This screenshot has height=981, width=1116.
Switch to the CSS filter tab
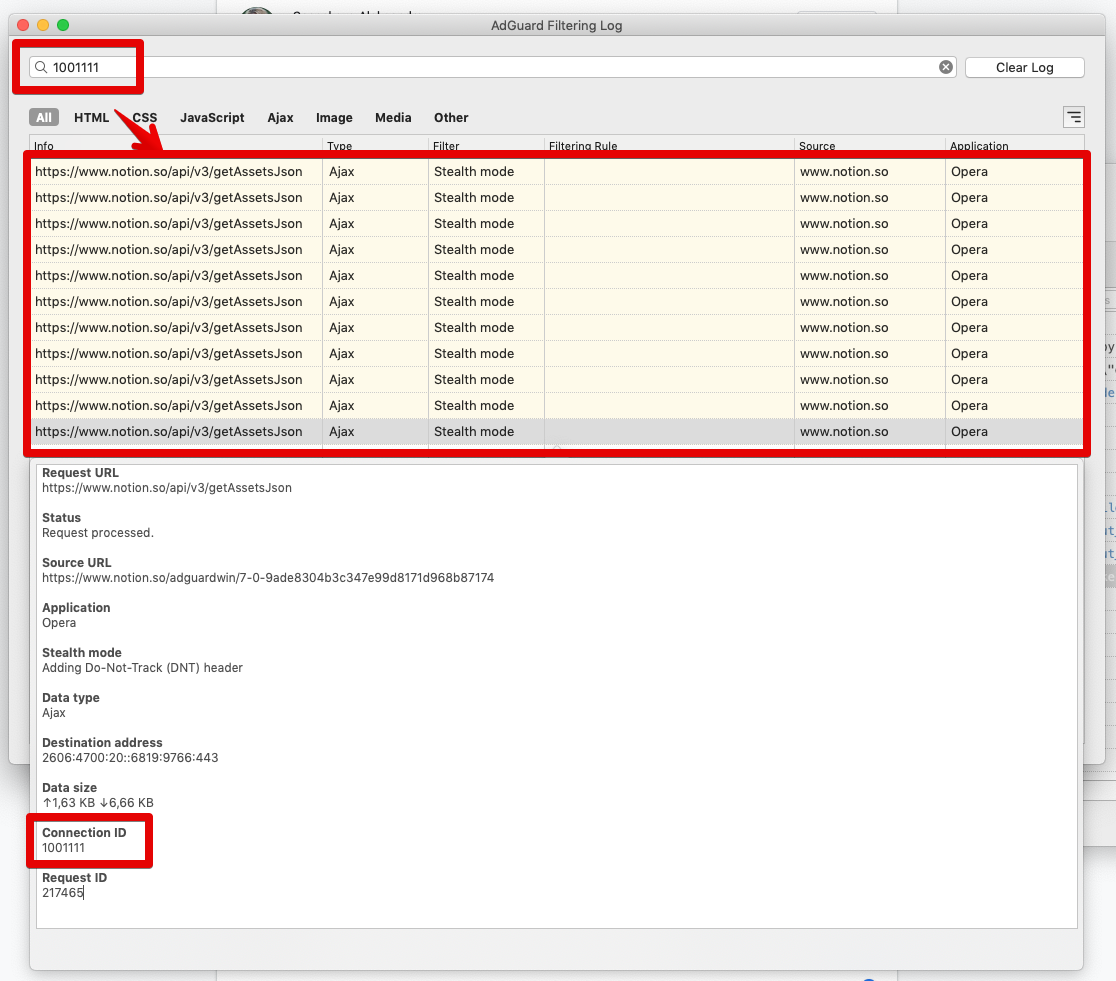144,117
